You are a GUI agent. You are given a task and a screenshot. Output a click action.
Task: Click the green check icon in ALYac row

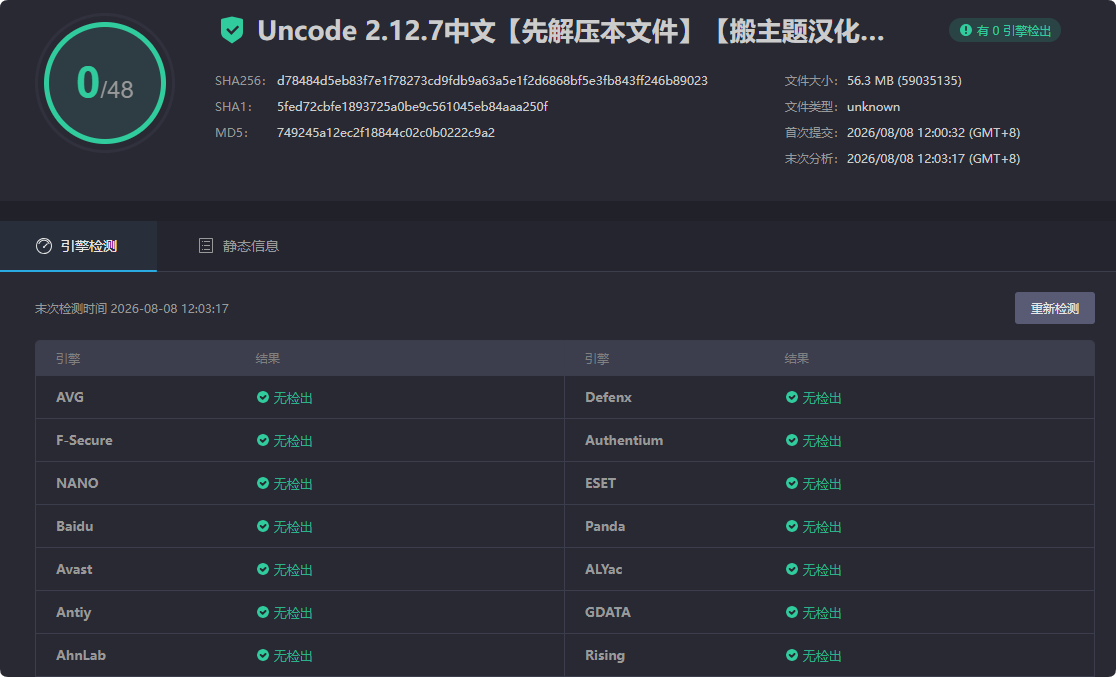[791, 570]
